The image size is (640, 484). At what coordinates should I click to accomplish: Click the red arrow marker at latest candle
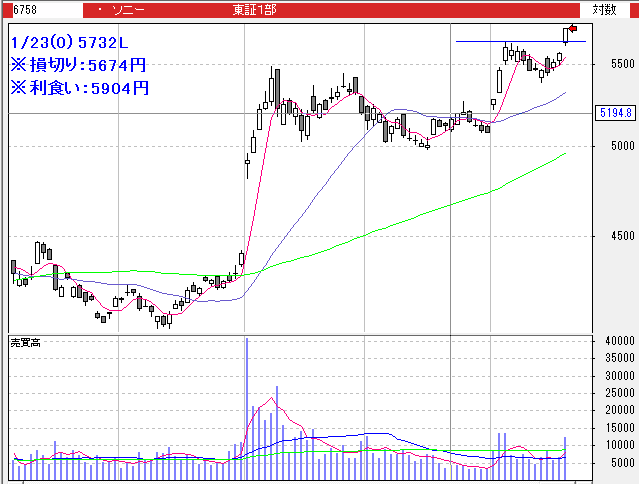click(573, 27)
